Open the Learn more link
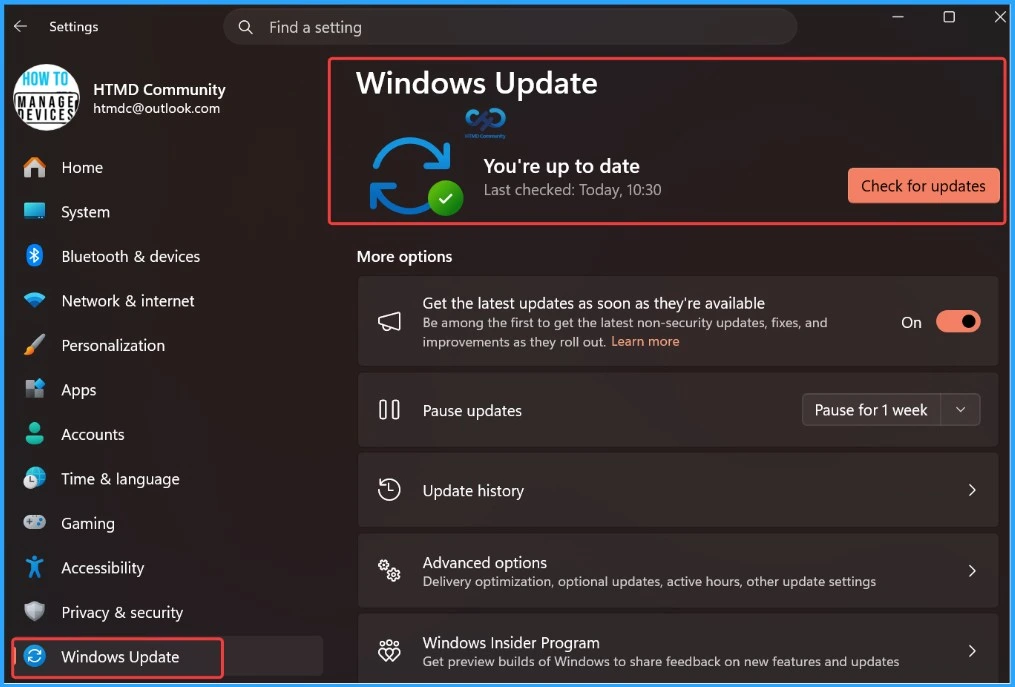The width and height of the screenshot is (1015, 687). (645, 341)
